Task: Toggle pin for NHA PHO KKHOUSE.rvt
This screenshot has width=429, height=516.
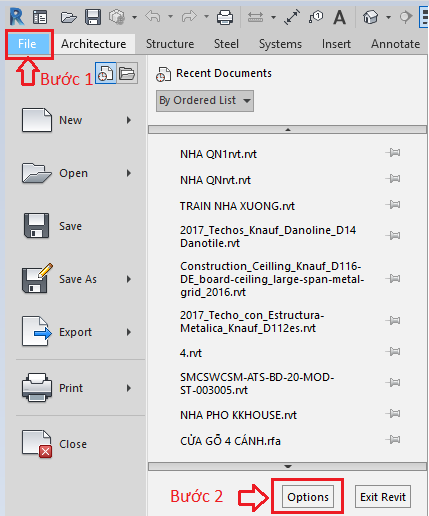Action: (393, 414)
